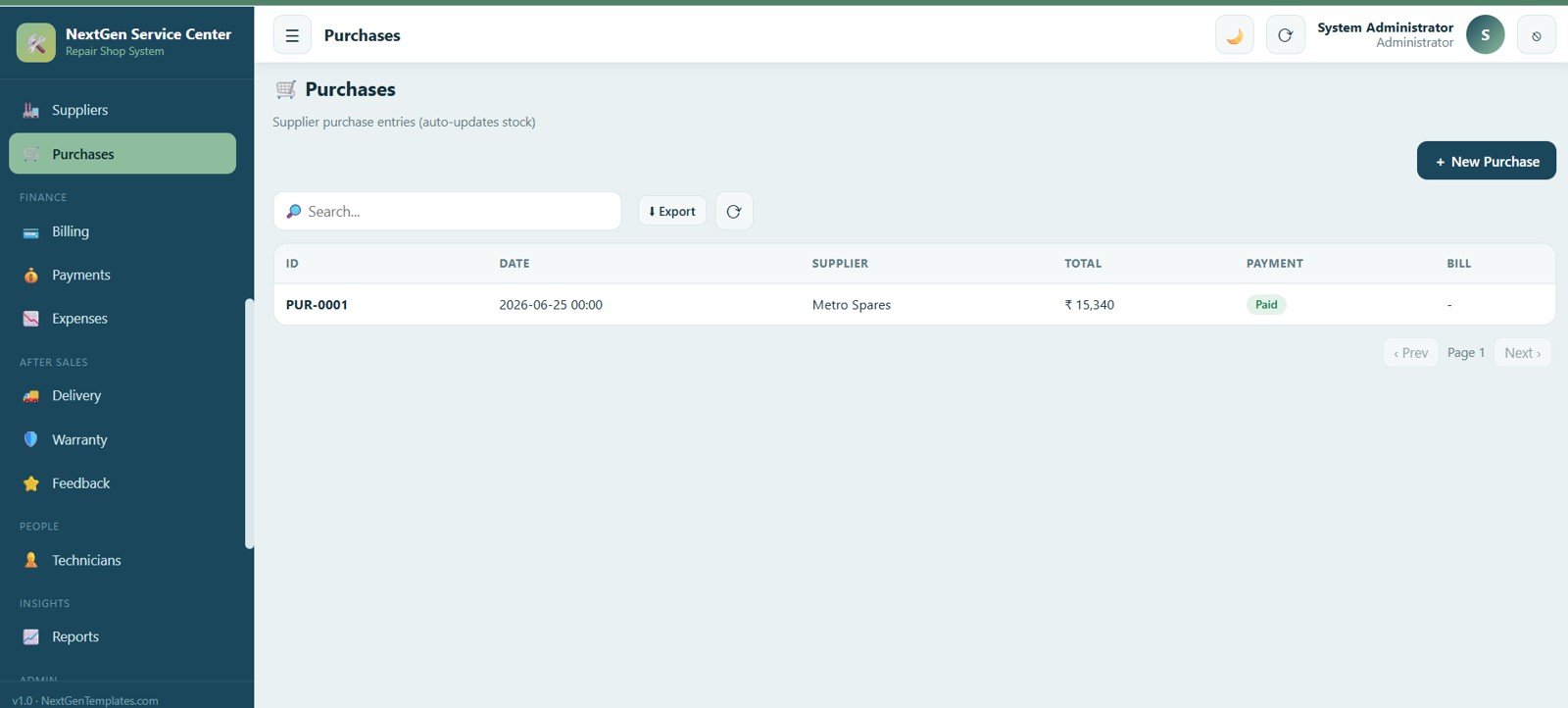The image size is (1568, 708).
Task: Click the TOTAL column header
Action: click(x=1083, y=264)
